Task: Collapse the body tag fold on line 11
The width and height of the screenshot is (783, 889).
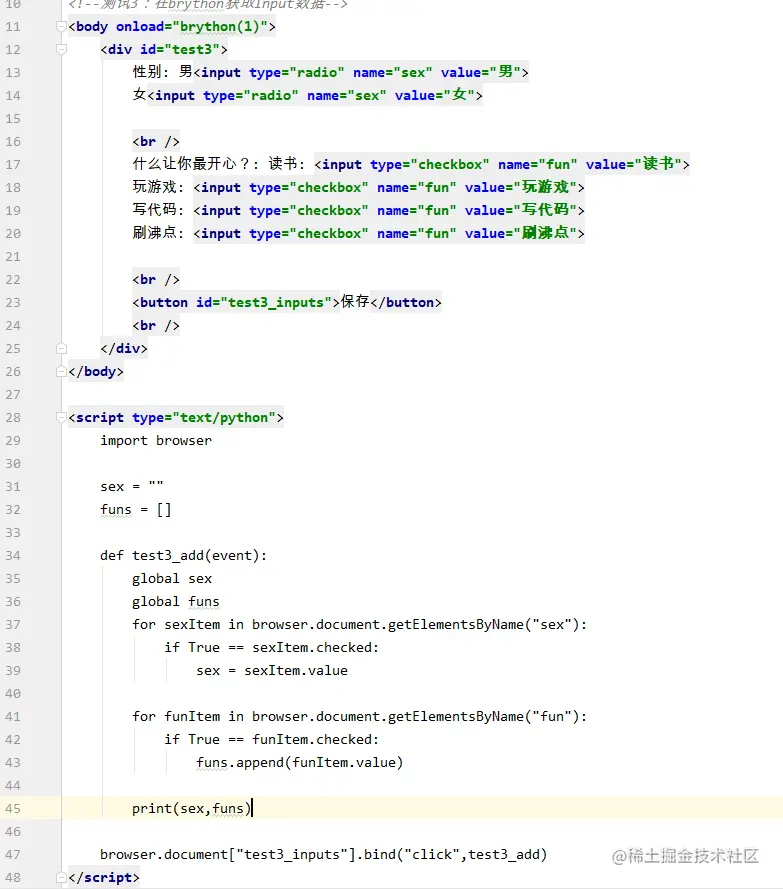Action: pos(61,27)
